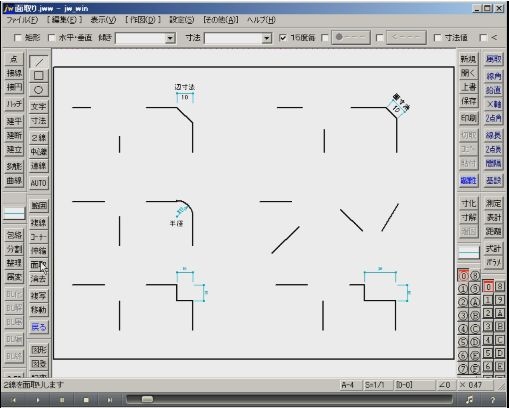
Task: Click the music note icon in player bar
Action: 469,399
